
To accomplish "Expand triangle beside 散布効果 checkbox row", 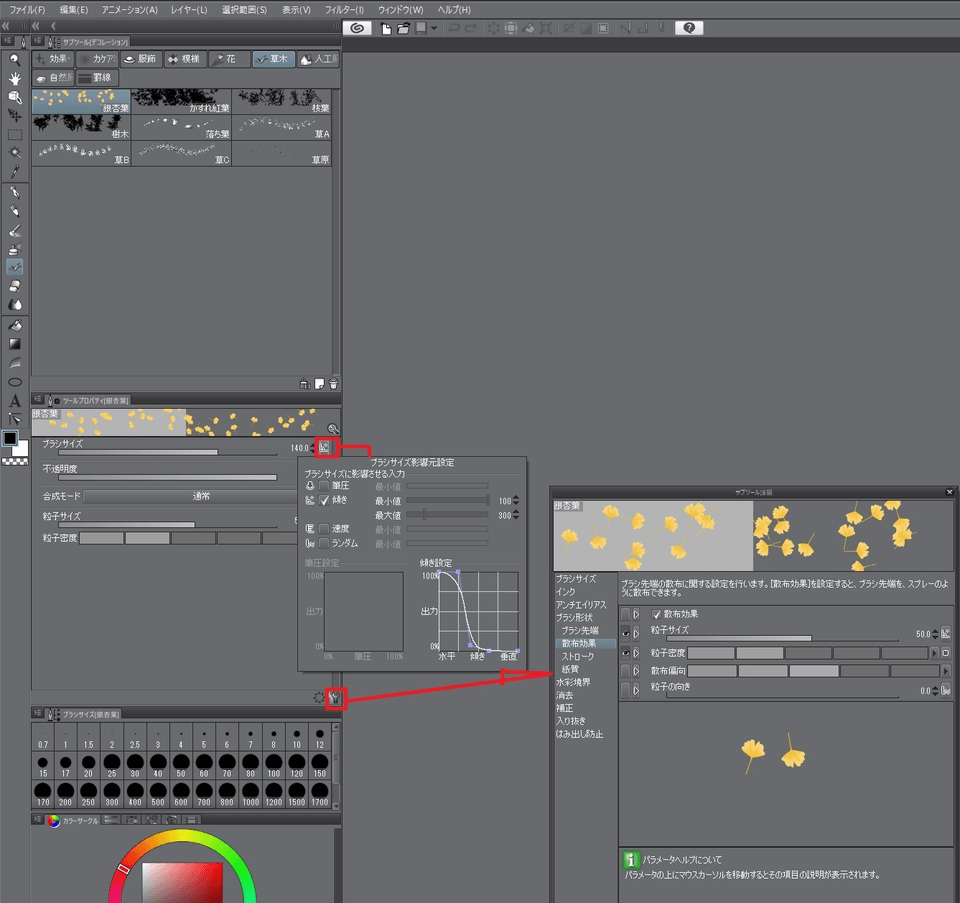I will pos(636,614).
